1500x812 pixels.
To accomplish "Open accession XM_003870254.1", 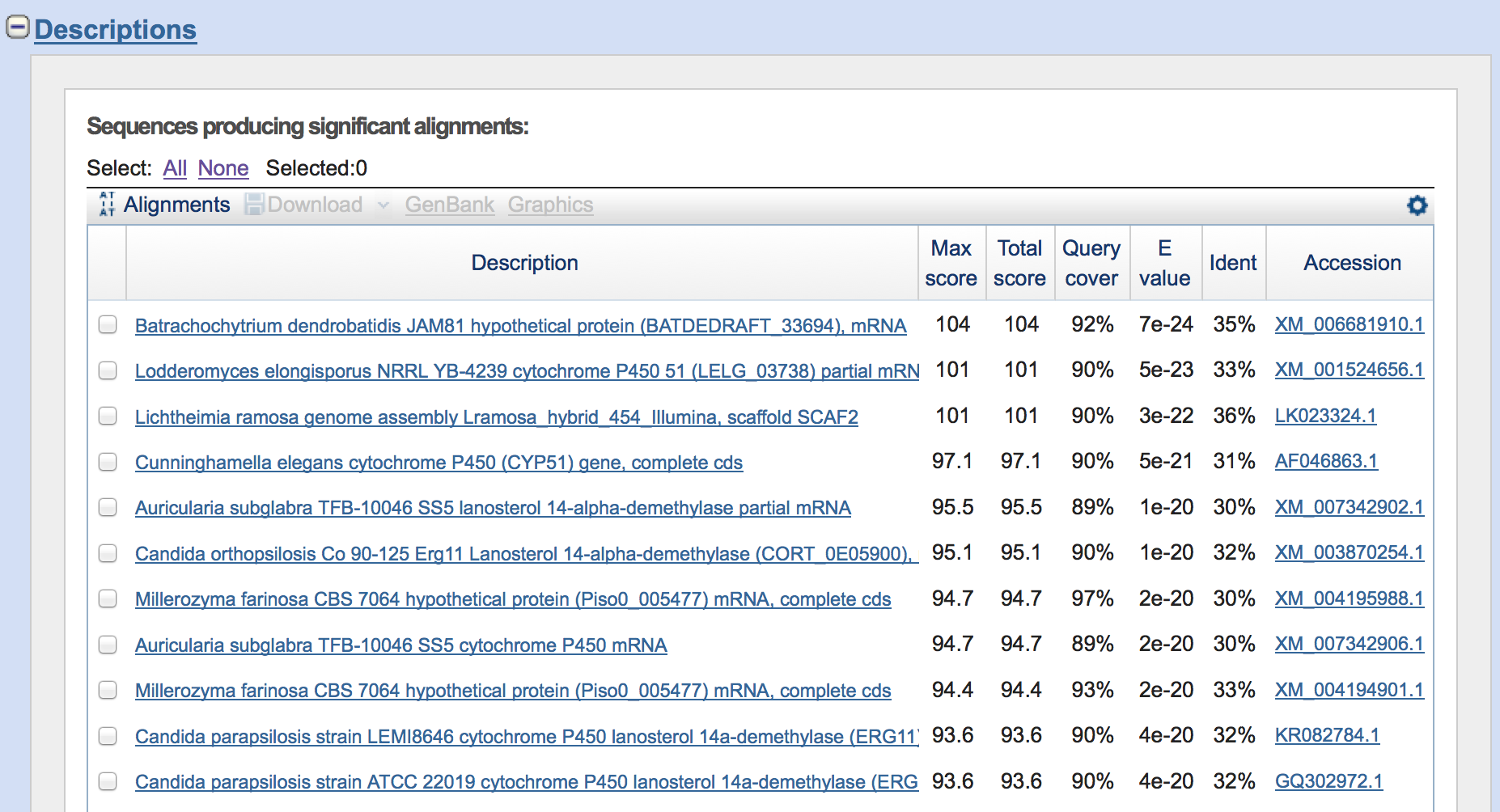I will 1350,552.
